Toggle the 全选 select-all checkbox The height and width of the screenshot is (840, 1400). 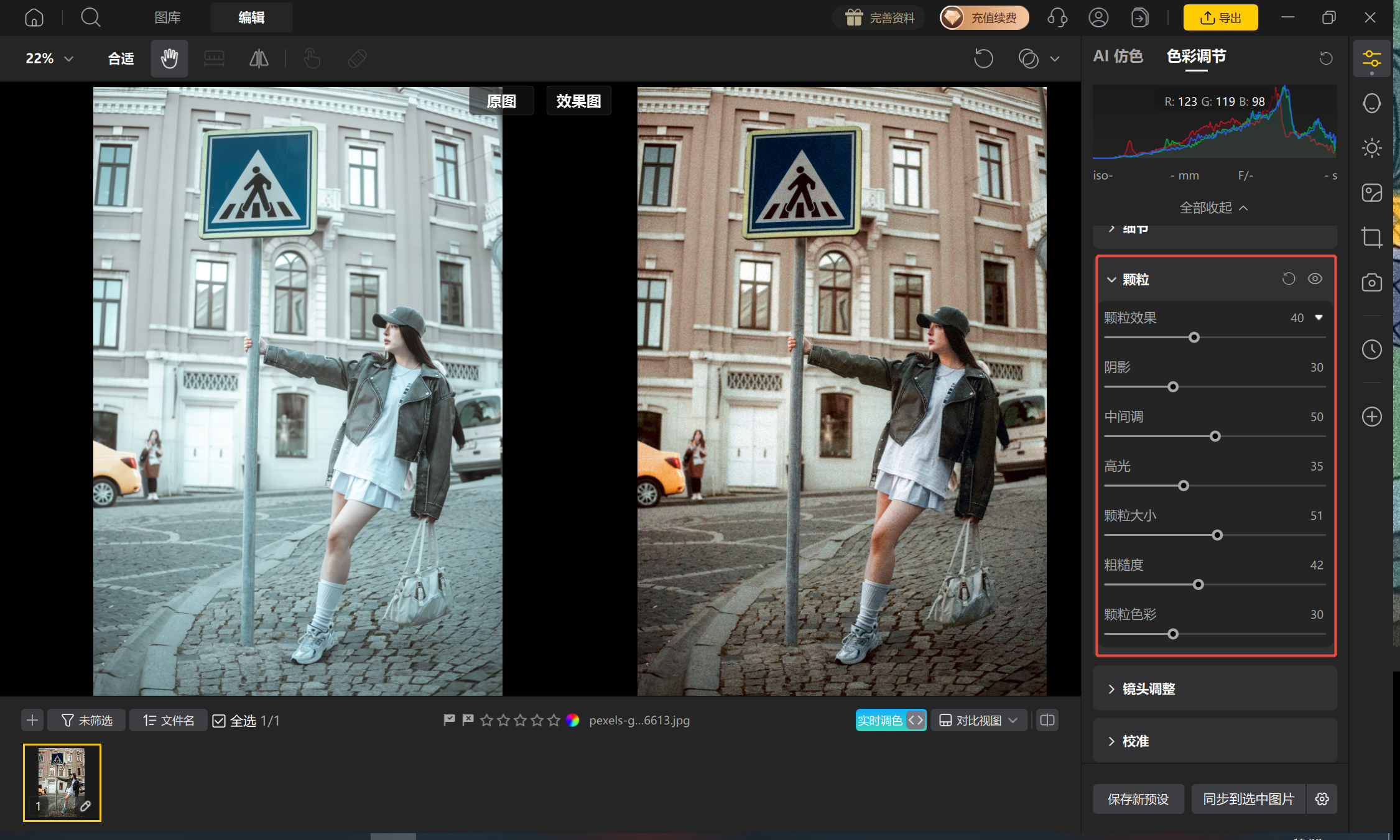pos(219,721)
